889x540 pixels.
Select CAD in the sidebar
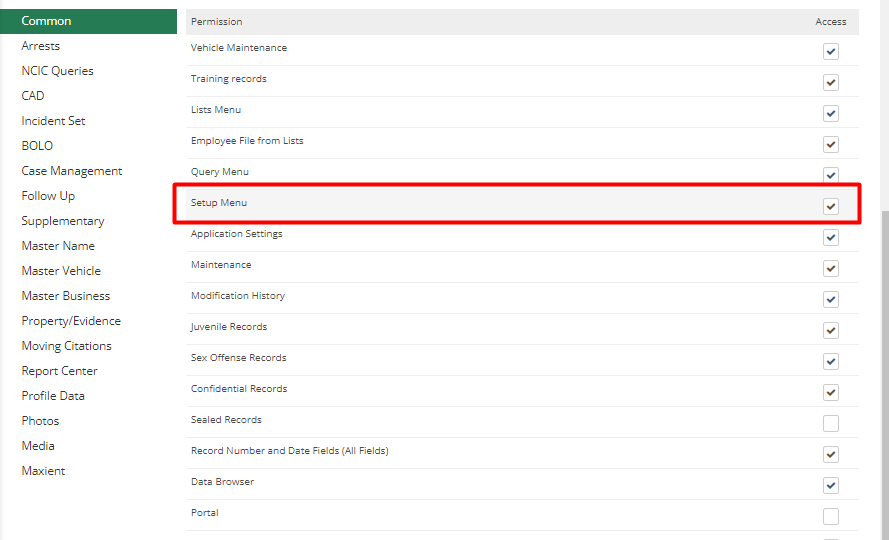(32, 96)
